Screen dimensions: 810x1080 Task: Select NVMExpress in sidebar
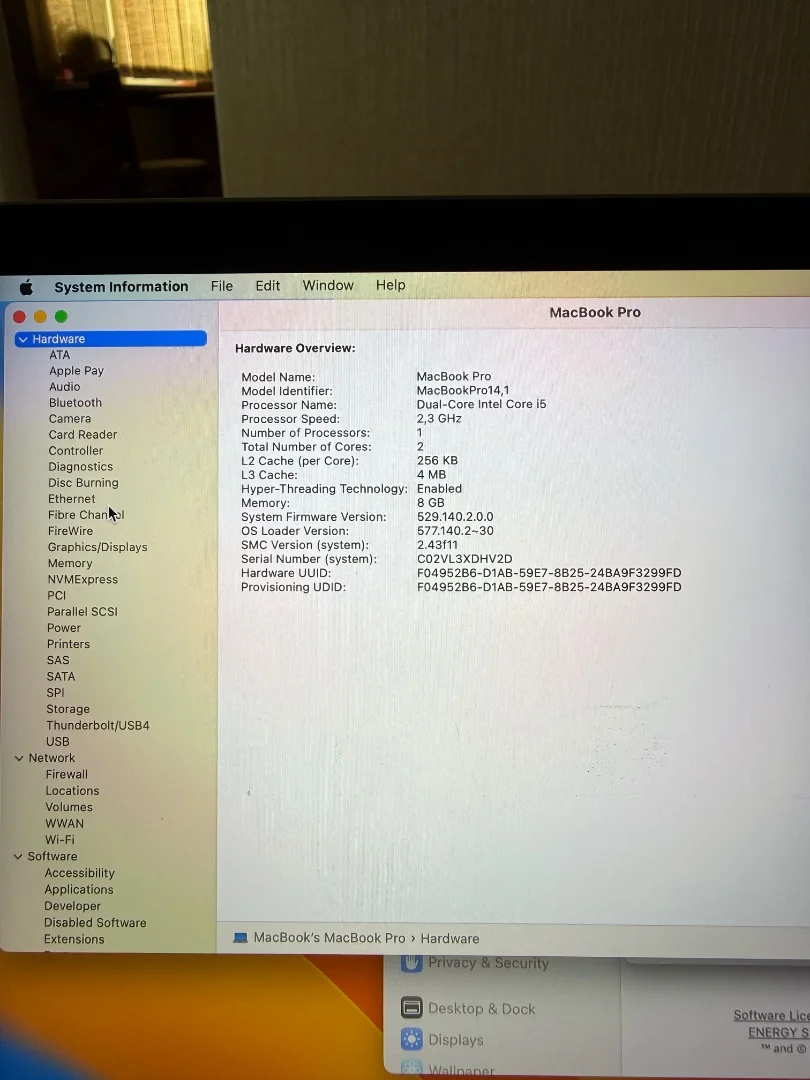click(83, 579)
